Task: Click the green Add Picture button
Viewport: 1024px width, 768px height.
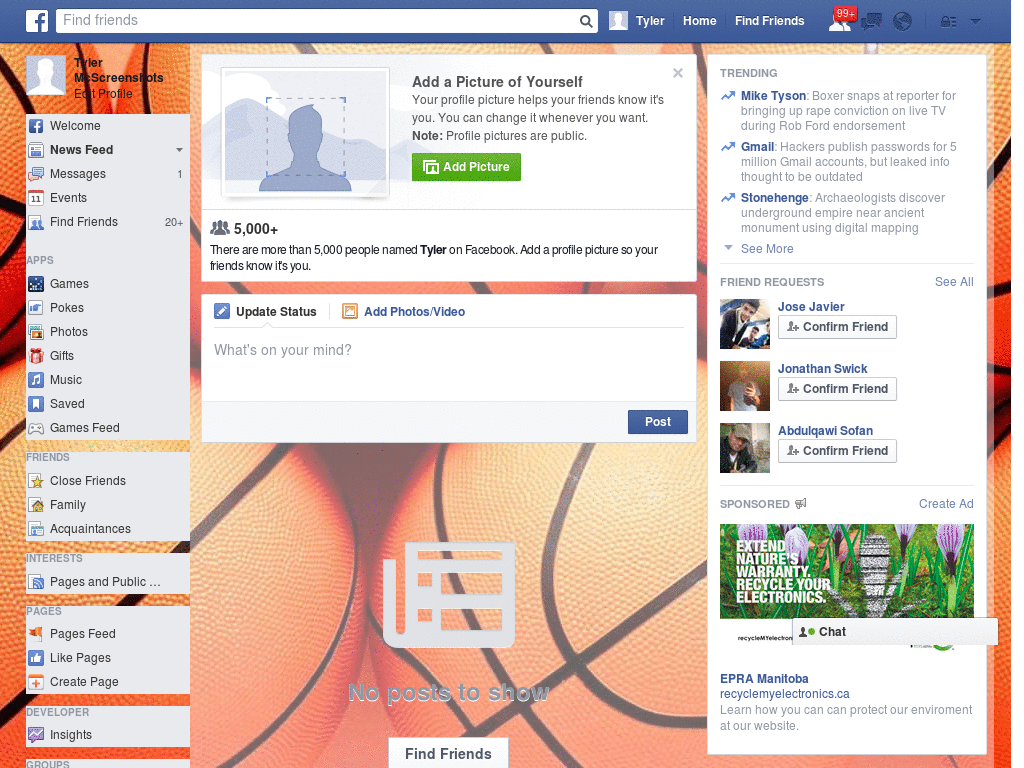Action: 466,167
